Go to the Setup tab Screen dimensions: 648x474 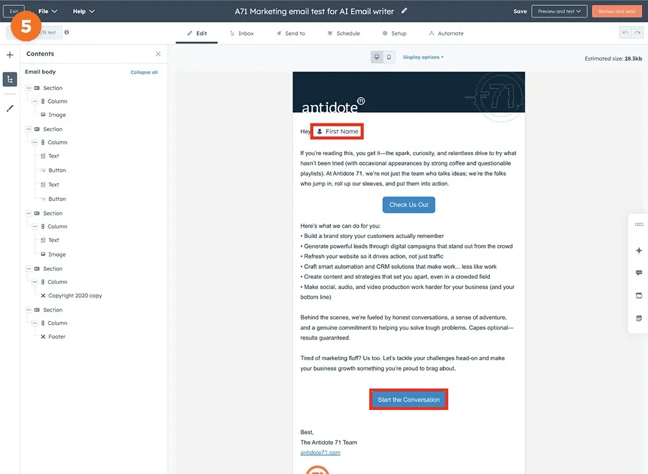(x=394, y=33)
